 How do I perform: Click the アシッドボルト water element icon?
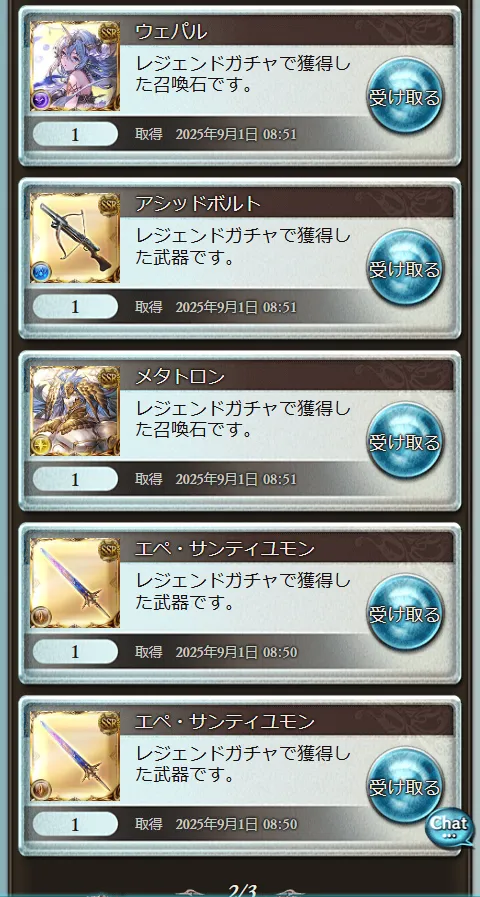41,271
